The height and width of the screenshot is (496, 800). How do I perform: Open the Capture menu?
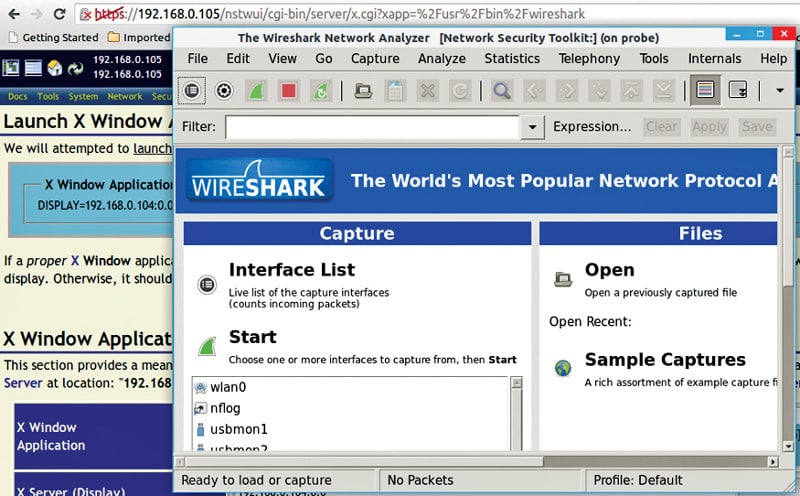(x=375, y=58)
